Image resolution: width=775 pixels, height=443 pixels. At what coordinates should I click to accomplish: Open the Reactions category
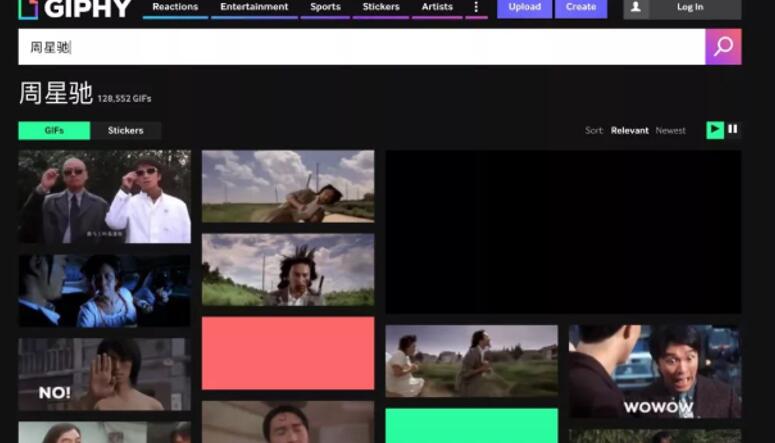[x=175, y=8]
